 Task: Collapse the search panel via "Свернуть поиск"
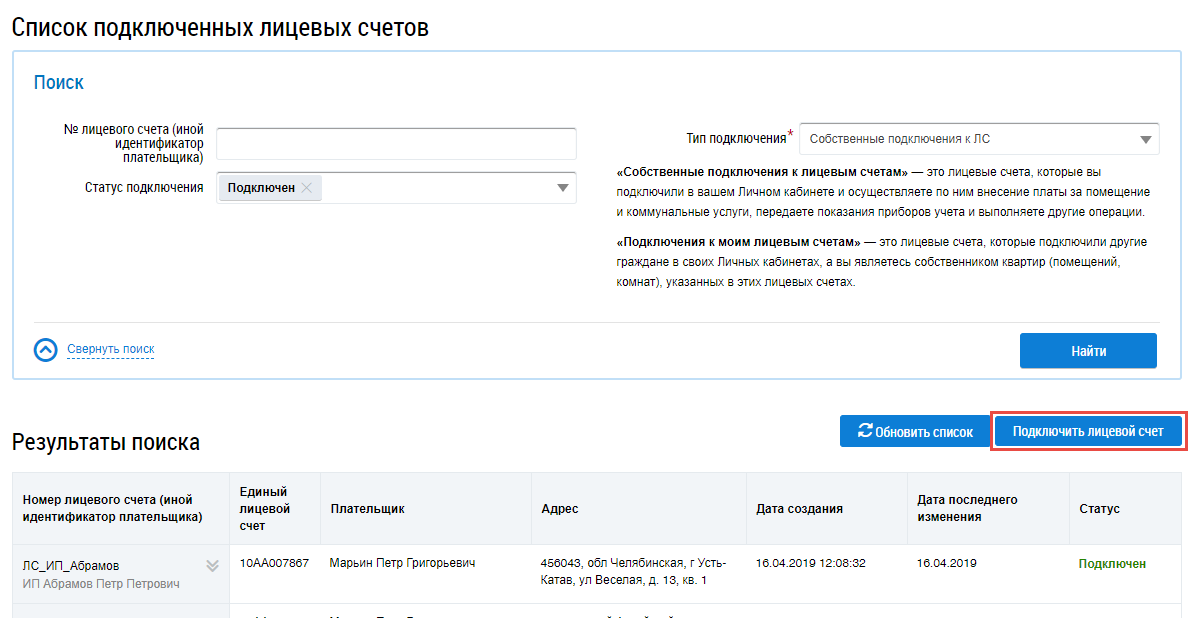click(110, 349)
